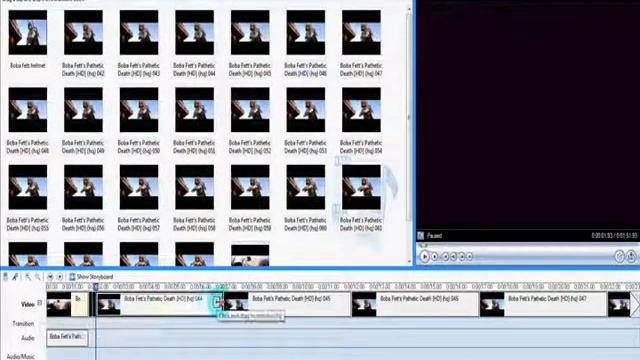Select clip thumbnail numbered 046 in collection
This screenshot has width=640, height=360.
(x=306, y=33)
